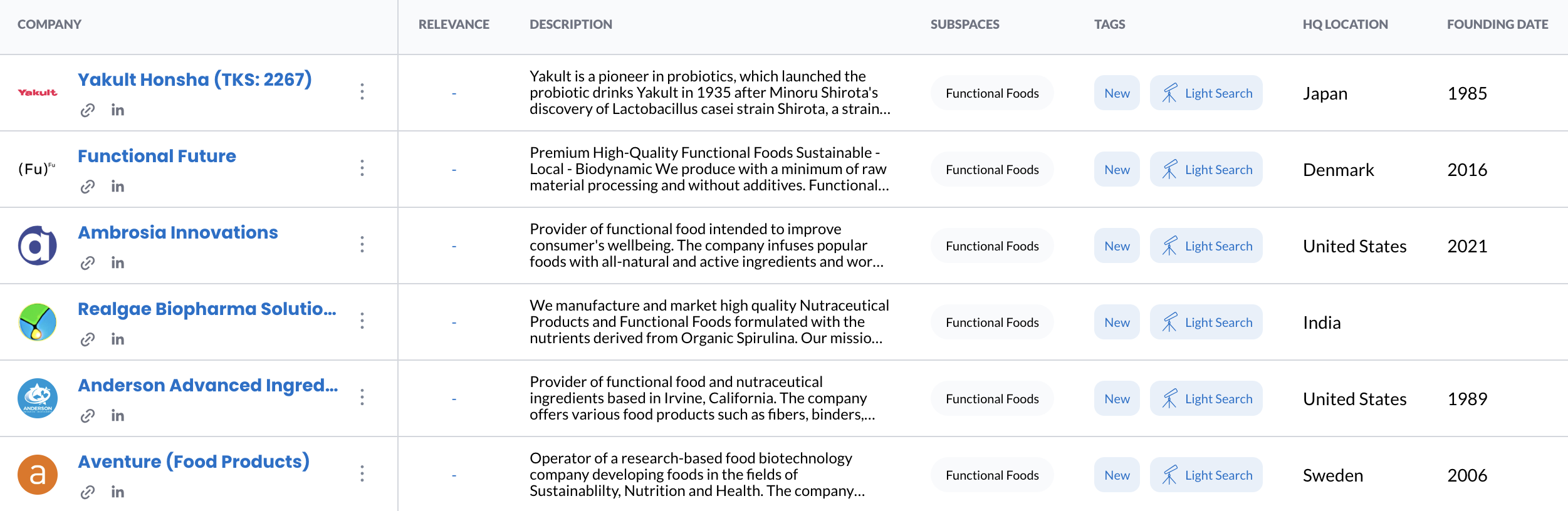Open LinkedIn icon for Functional Future
Screen dimensions: 1568x511
coord(118,187)
